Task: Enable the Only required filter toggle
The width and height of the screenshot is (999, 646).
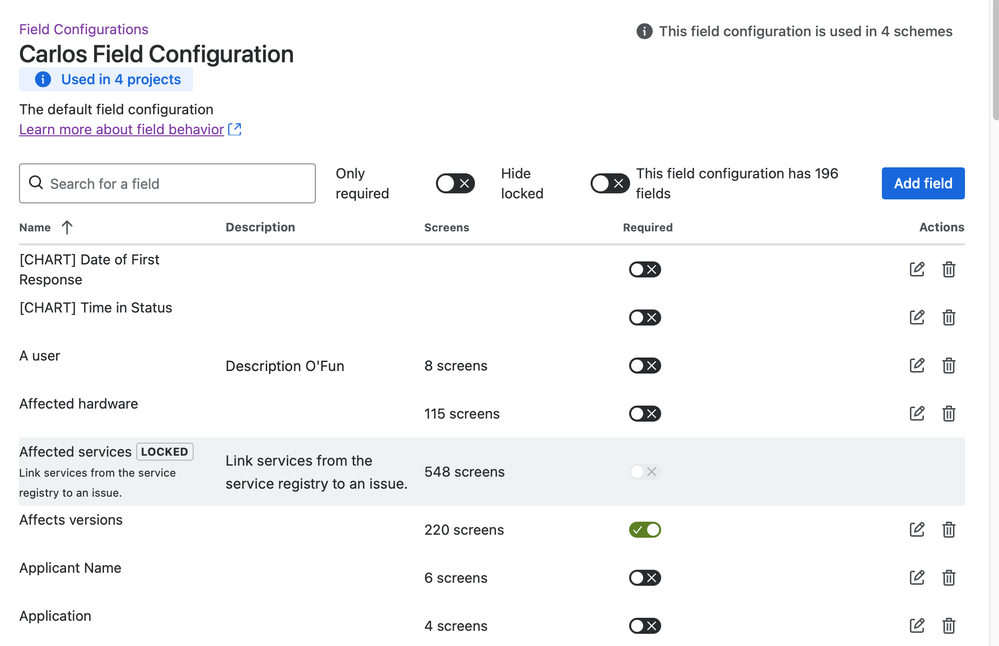Action: point(455,184)
